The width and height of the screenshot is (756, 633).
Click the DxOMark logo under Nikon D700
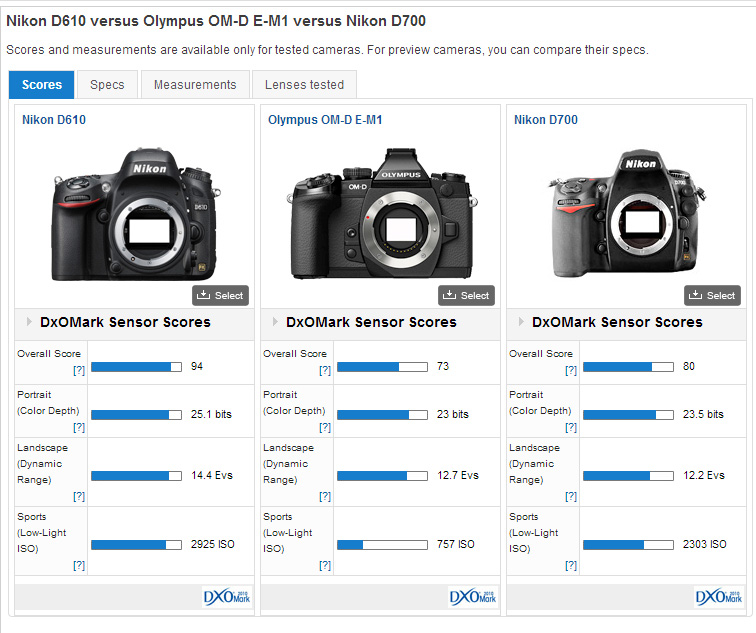pos(719,597)
